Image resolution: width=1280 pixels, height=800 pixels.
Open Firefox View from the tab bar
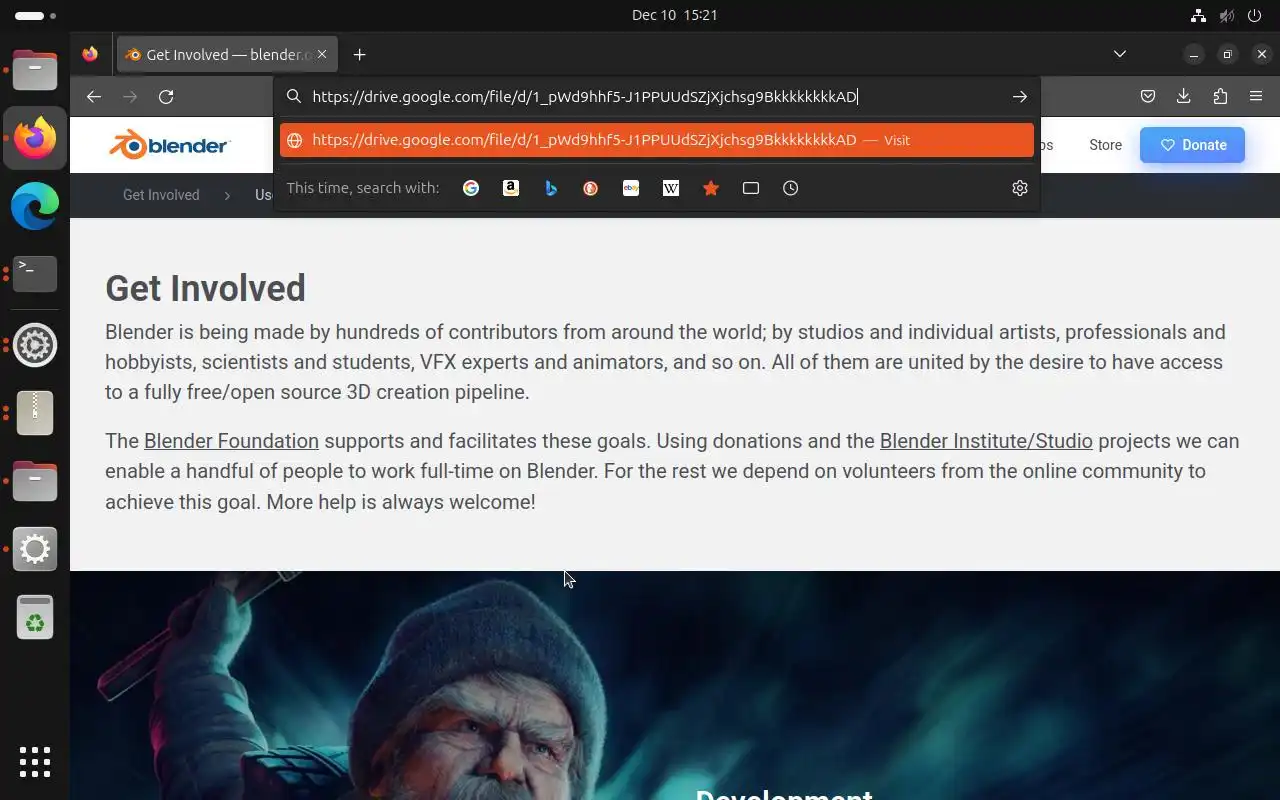(90, 55)
